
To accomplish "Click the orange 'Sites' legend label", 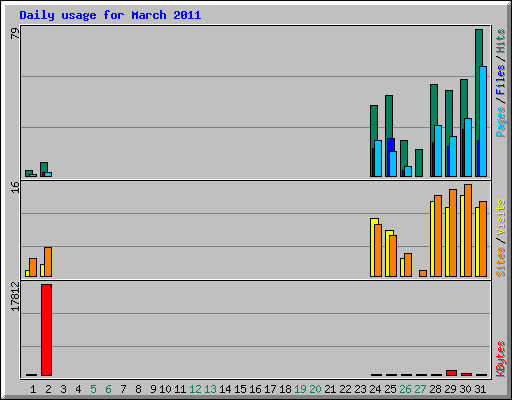I will coord(500,262).
